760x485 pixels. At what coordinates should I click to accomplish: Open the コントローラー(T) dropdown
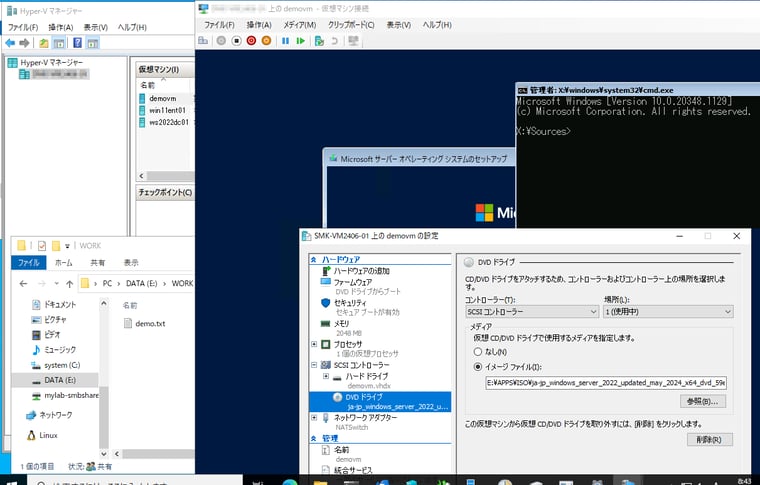coord(532,312)
